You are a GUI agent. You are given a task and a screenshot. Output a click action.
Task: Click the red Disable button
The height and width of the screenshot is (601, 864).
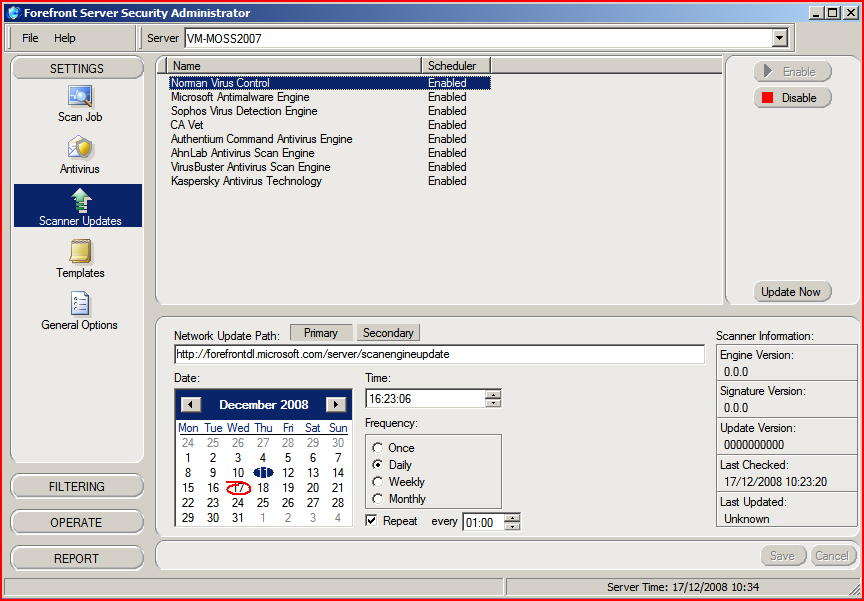(792, 98)
